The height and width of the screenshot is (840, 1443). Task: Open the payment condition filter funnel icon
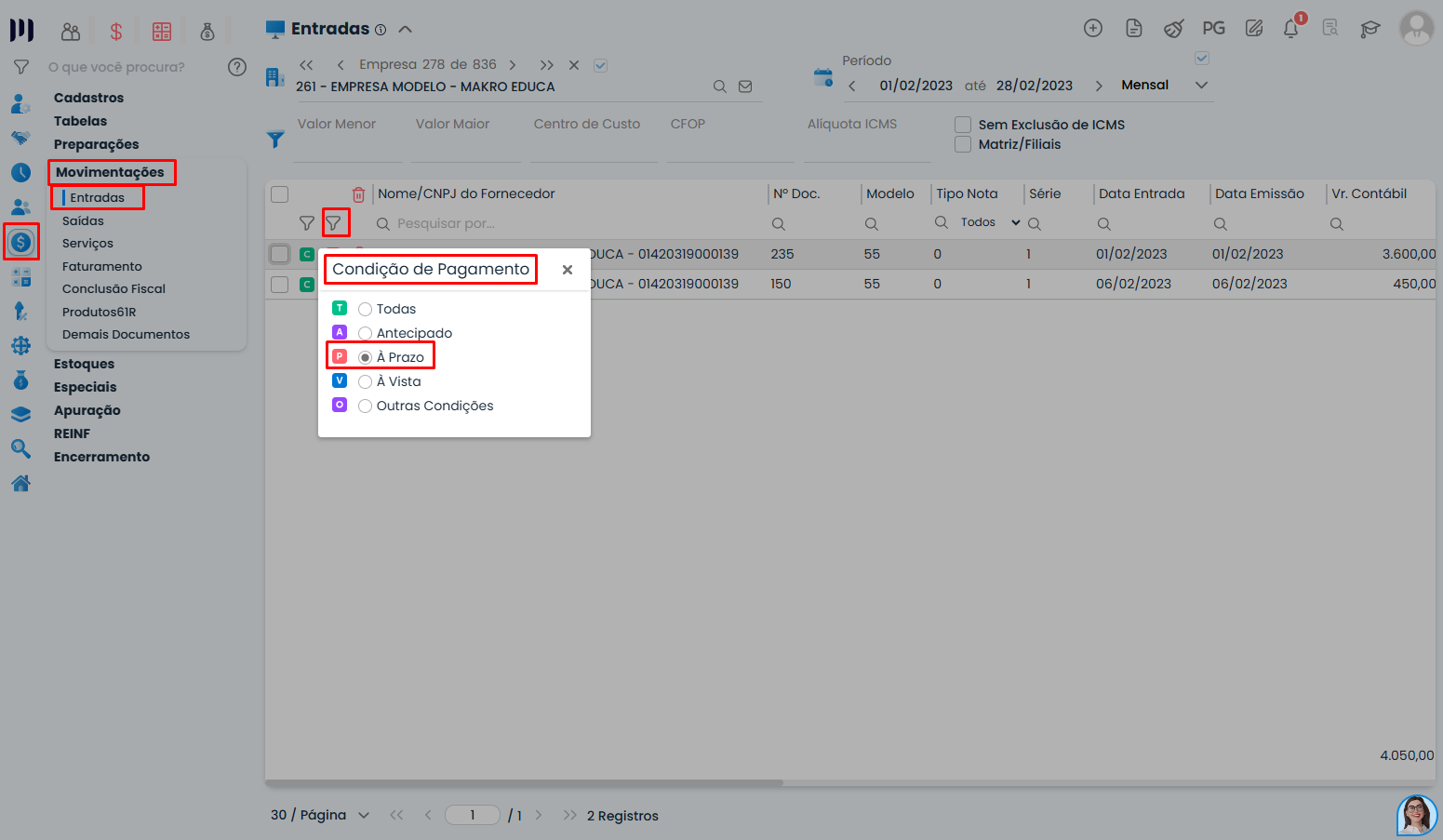click(334, 223)
